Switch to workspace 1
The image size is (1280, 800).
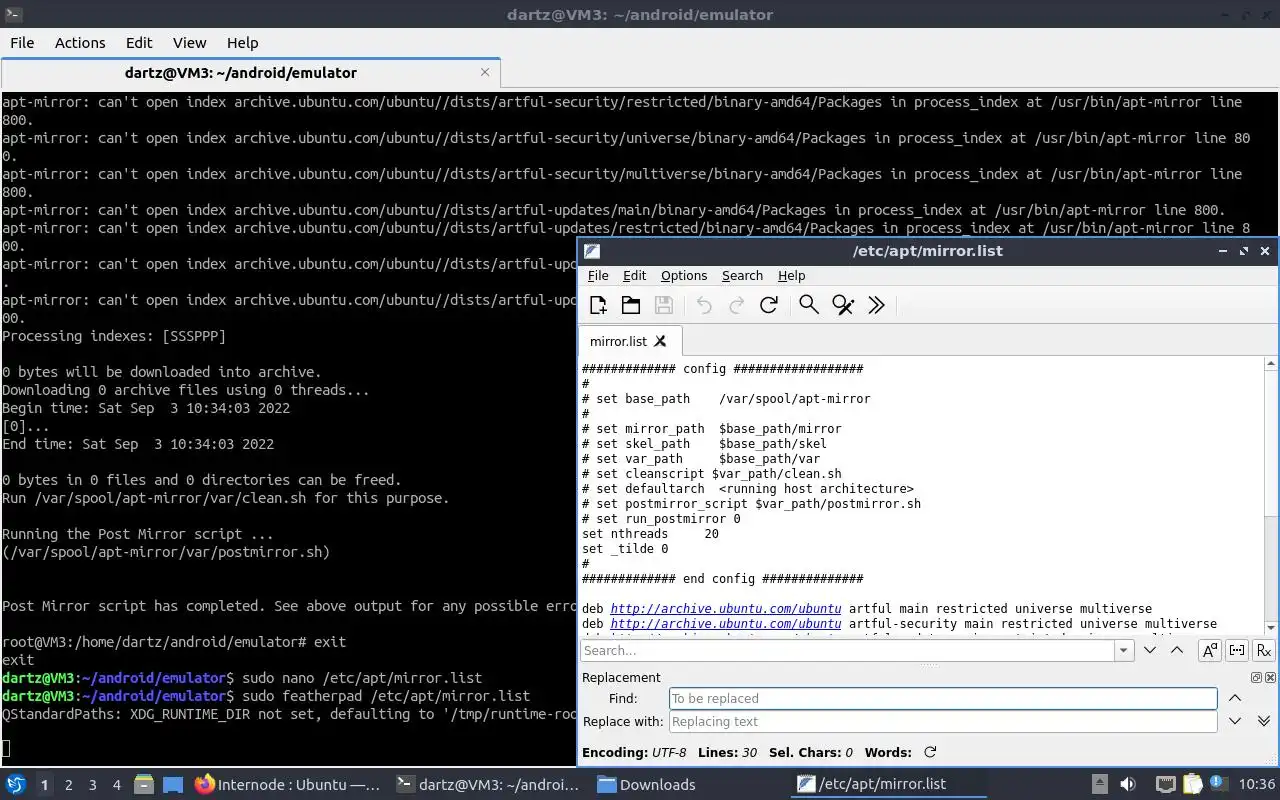tap(44, 785)
